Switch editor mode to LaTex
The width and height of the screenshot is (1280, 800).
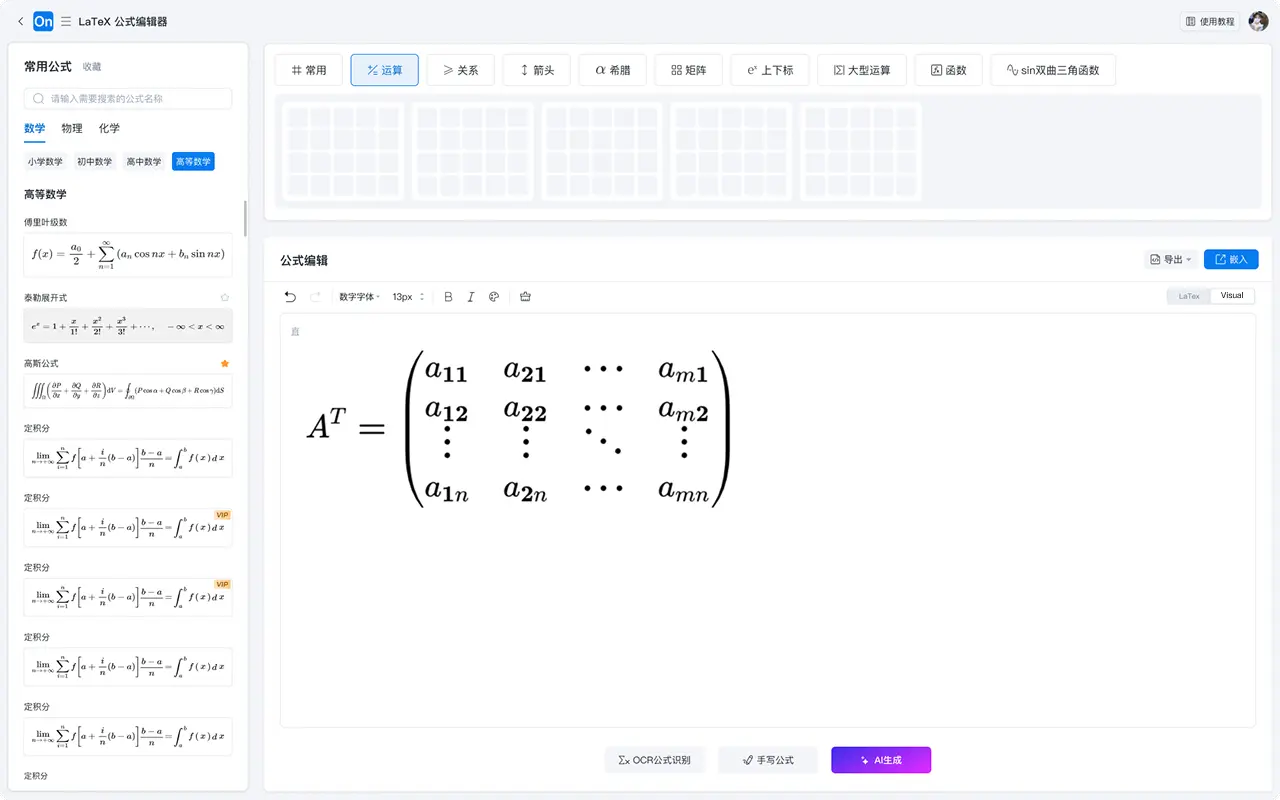(x=1189, y=295)
